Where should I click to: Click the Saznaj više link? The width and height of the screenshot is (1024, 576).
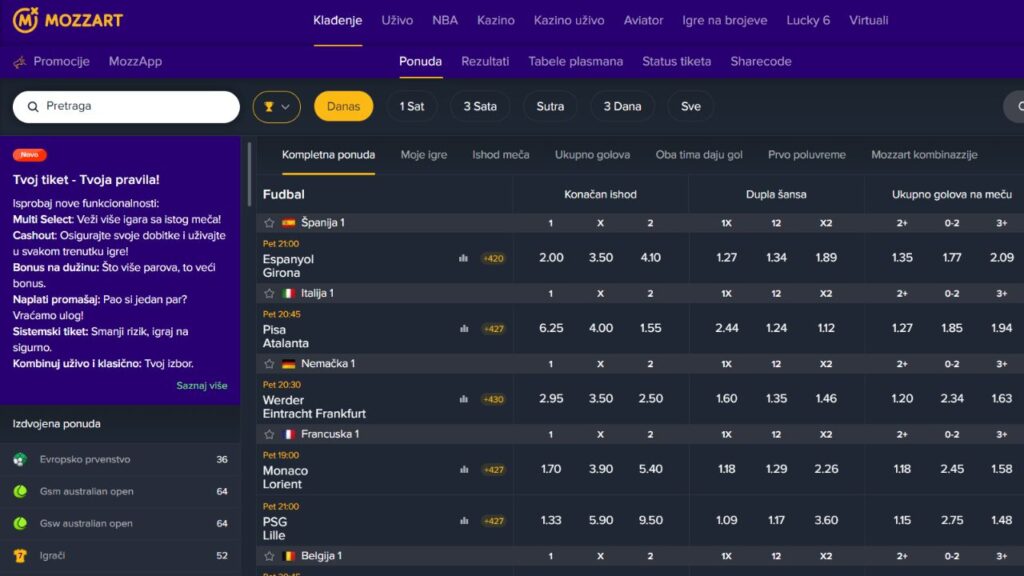tap(202, 386)
